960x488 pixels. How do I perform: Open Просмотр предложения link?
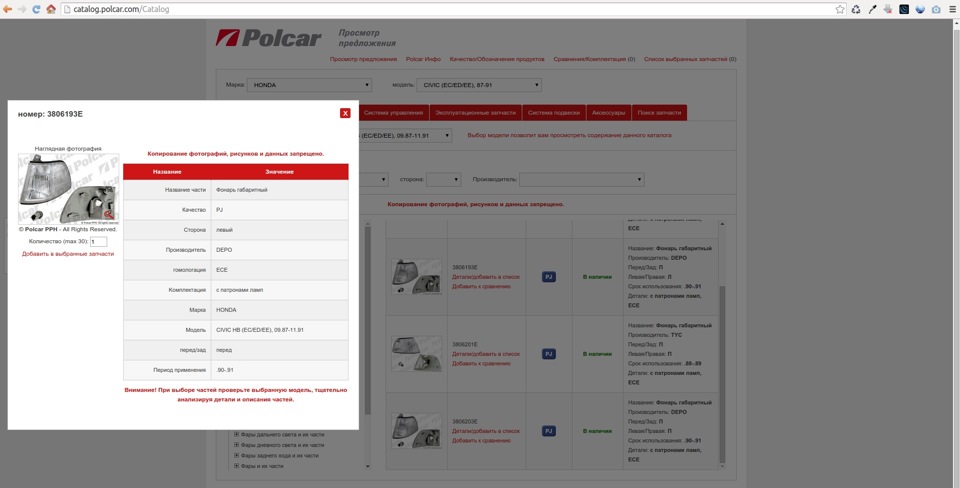point(363,59)
